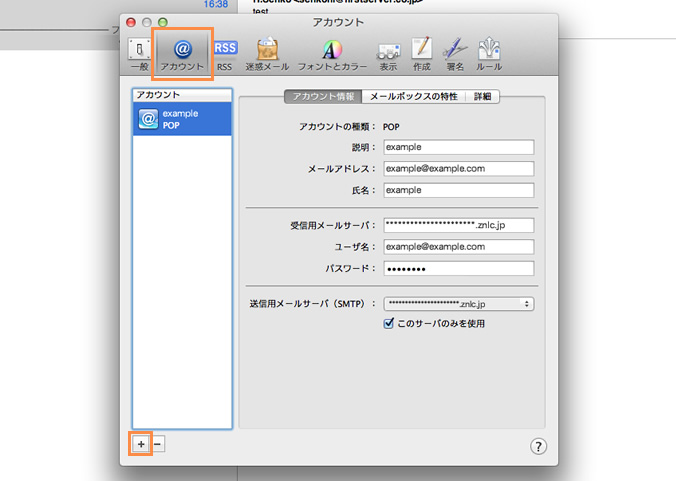Open the ルール rules preferences
676x481 pixels.
[x=489, y=53]
